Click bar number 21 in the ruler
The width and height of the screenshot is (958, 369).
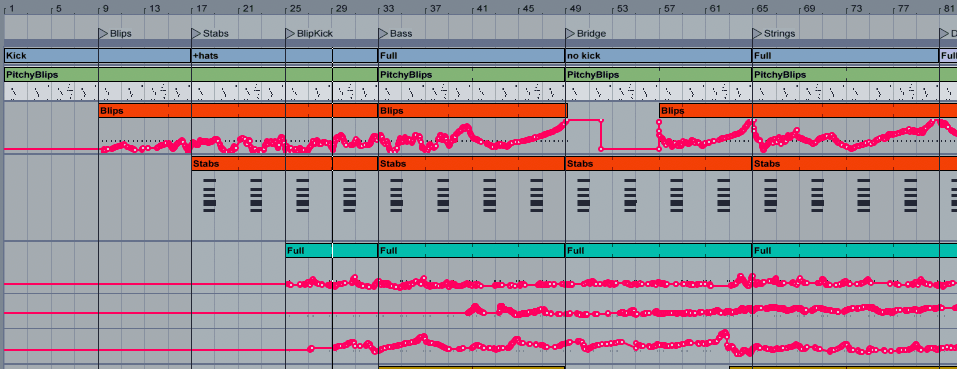(x=248, y=9)
